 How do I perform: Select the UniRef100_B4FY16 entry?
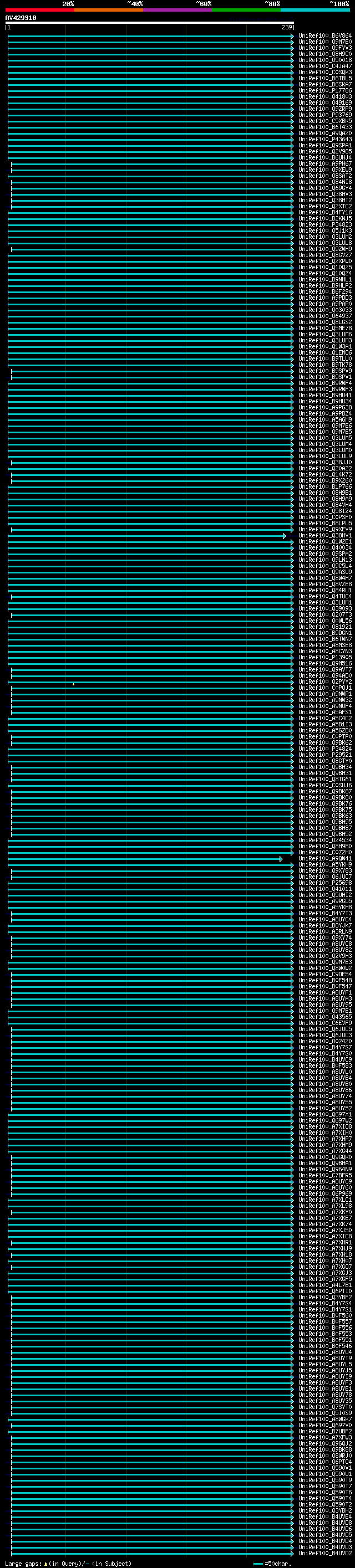pyautogui.click(x=325, y=212)
